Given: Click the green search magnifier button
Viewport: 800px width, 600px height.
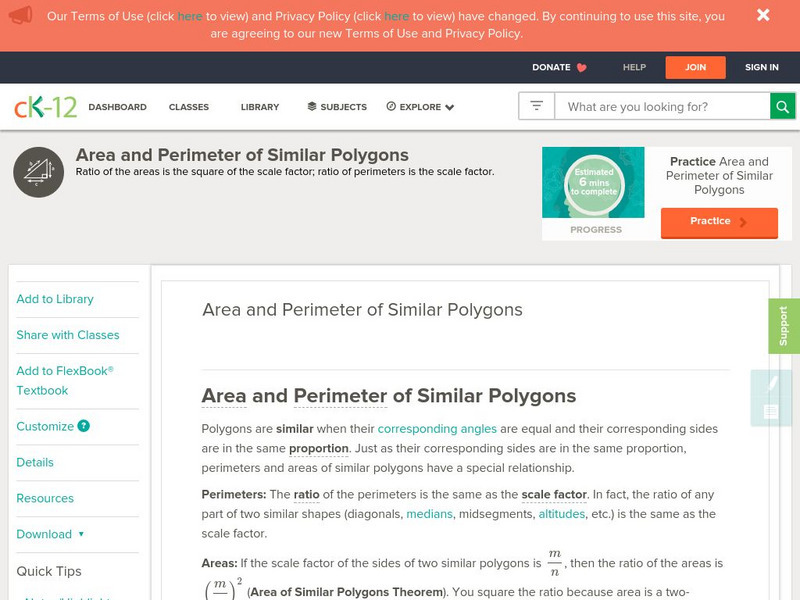Looking at the screenshot, I should (x=783, y=106).
